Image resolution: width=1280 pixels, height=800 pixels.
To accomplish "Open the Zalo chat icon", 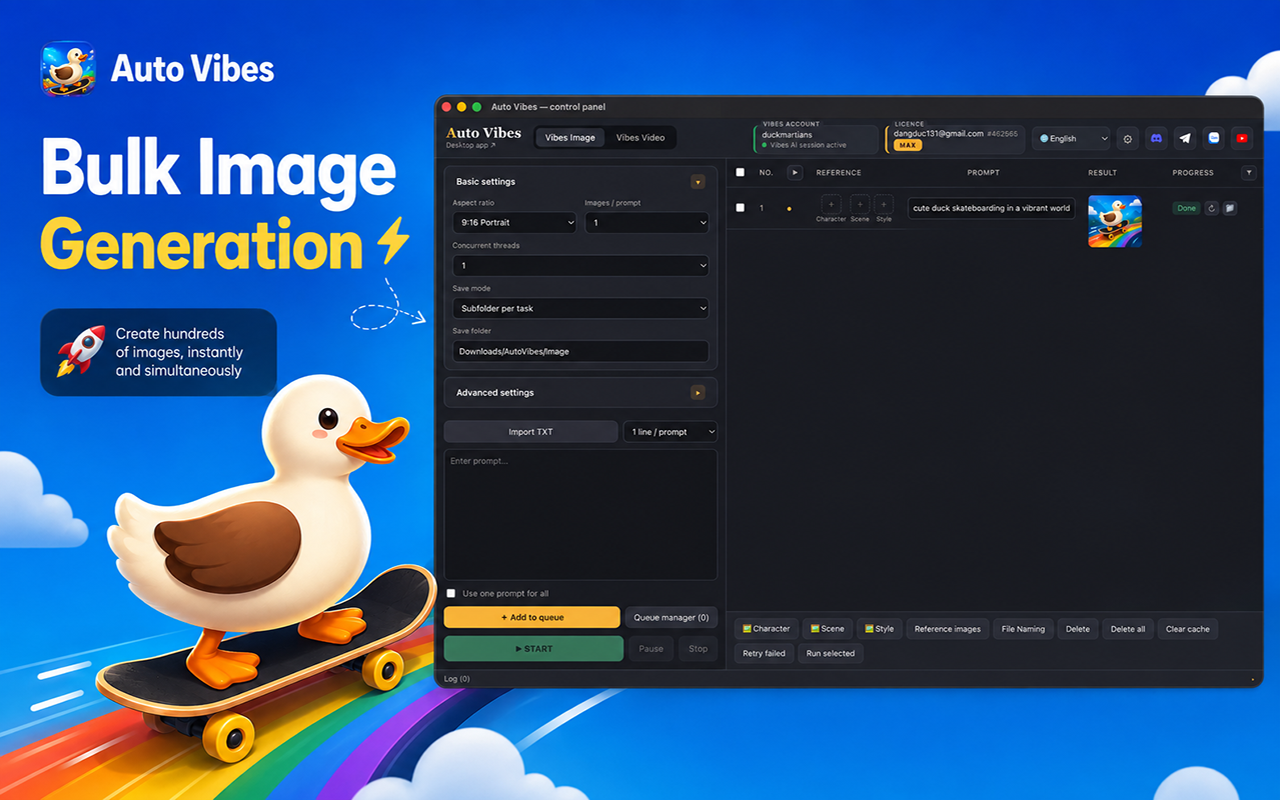I will click(x=1213, y=139).
